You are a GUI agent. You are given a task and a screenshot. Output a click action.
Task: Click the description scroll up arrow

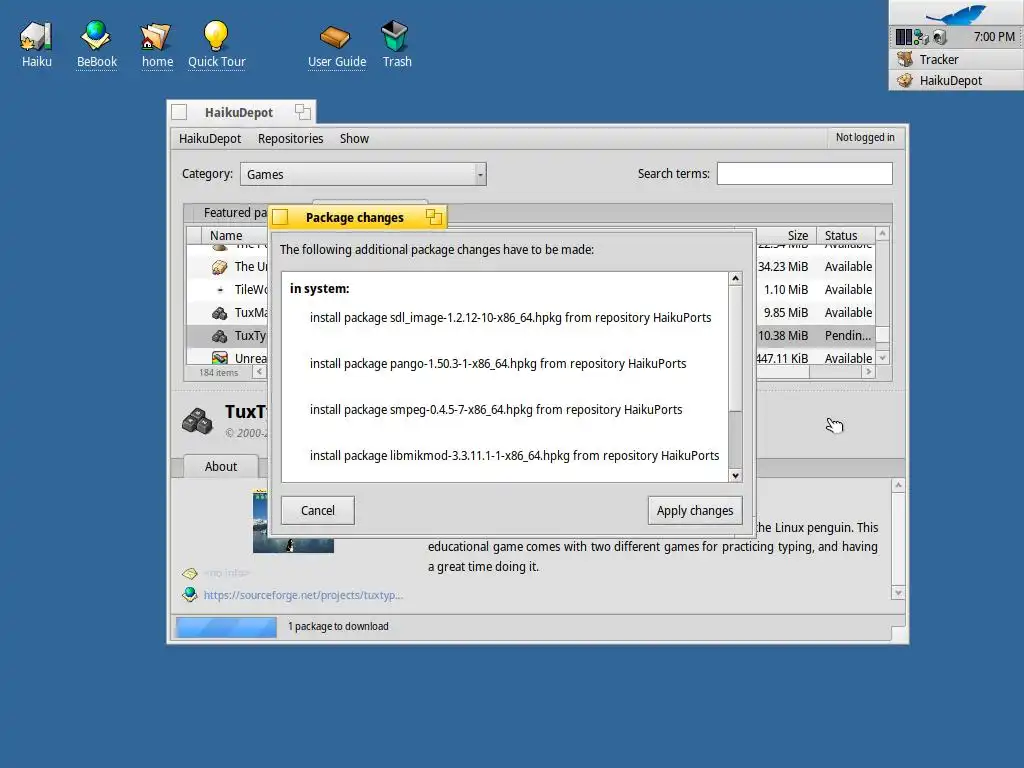(x=898, y=485)
